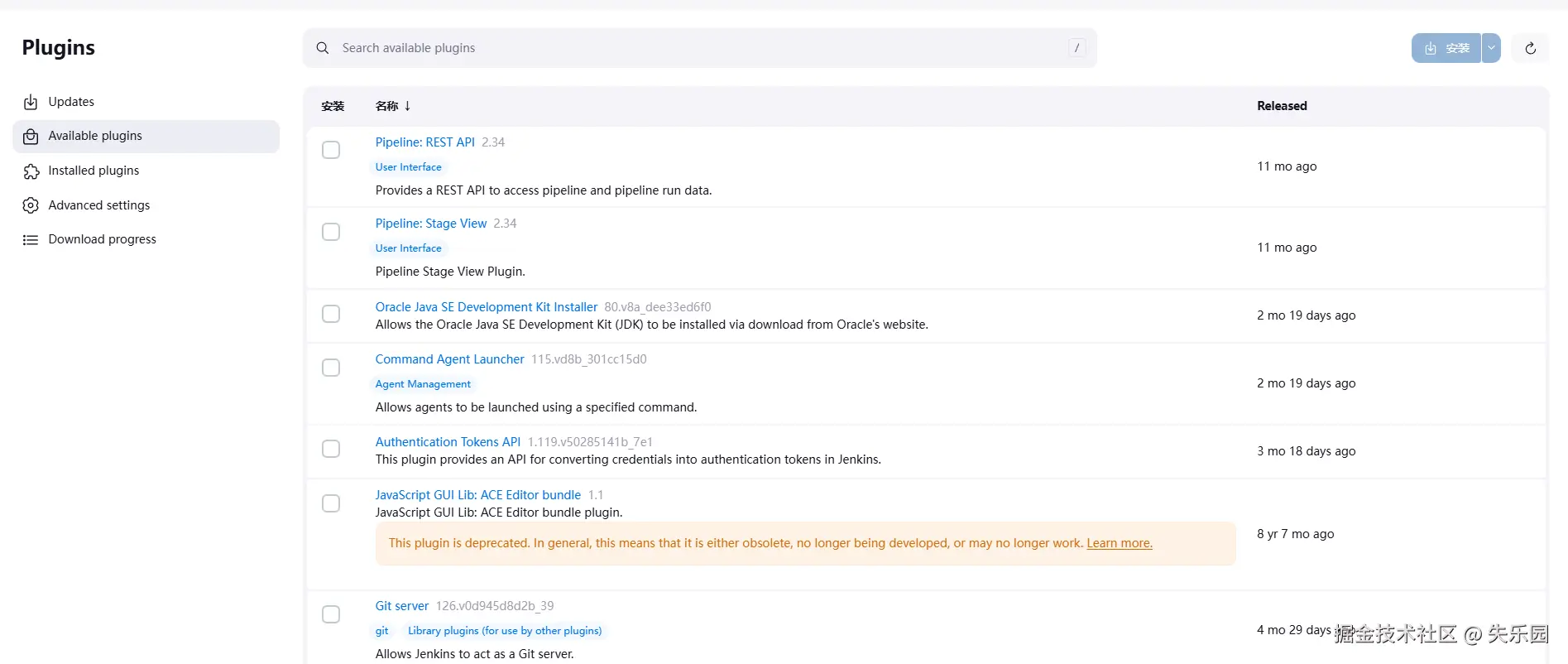
Task: Click the Advanced settings gear icon
Action: tap(31, 205)
